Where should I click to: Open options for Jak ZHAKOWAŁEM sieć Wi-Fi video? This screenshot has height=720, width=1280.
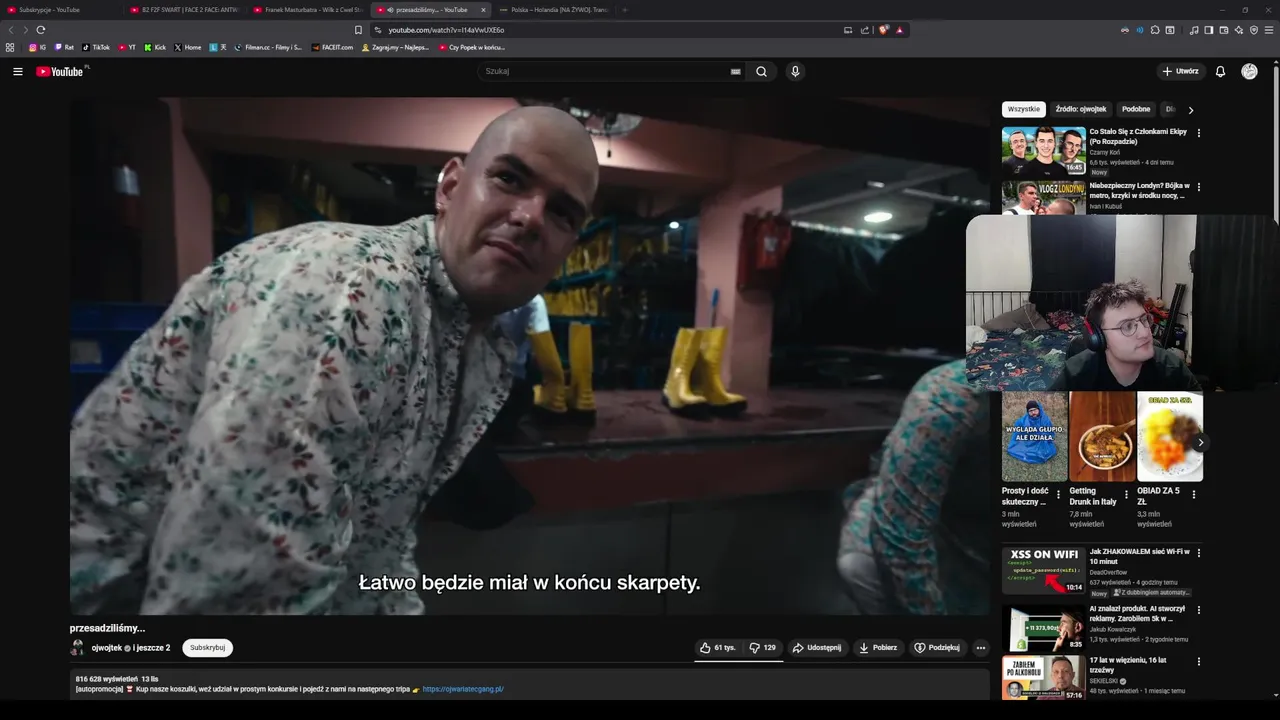click(x=1199, y=552)
